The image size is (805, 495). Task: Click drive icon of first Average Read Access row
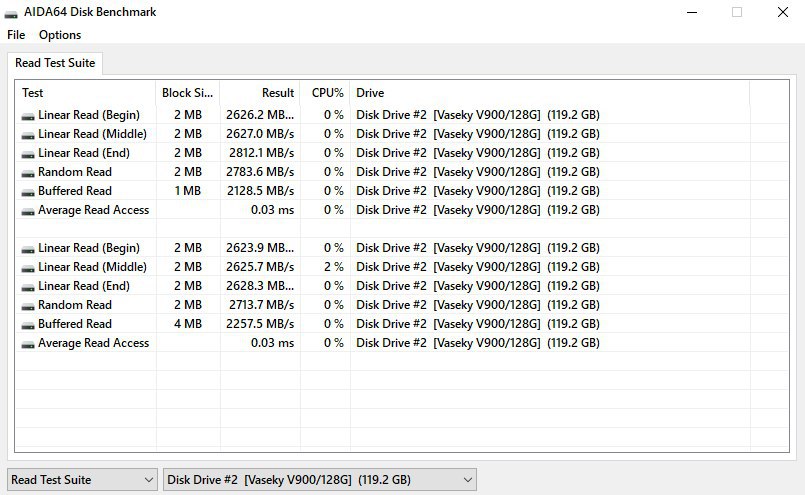click(x=28, y=212)
